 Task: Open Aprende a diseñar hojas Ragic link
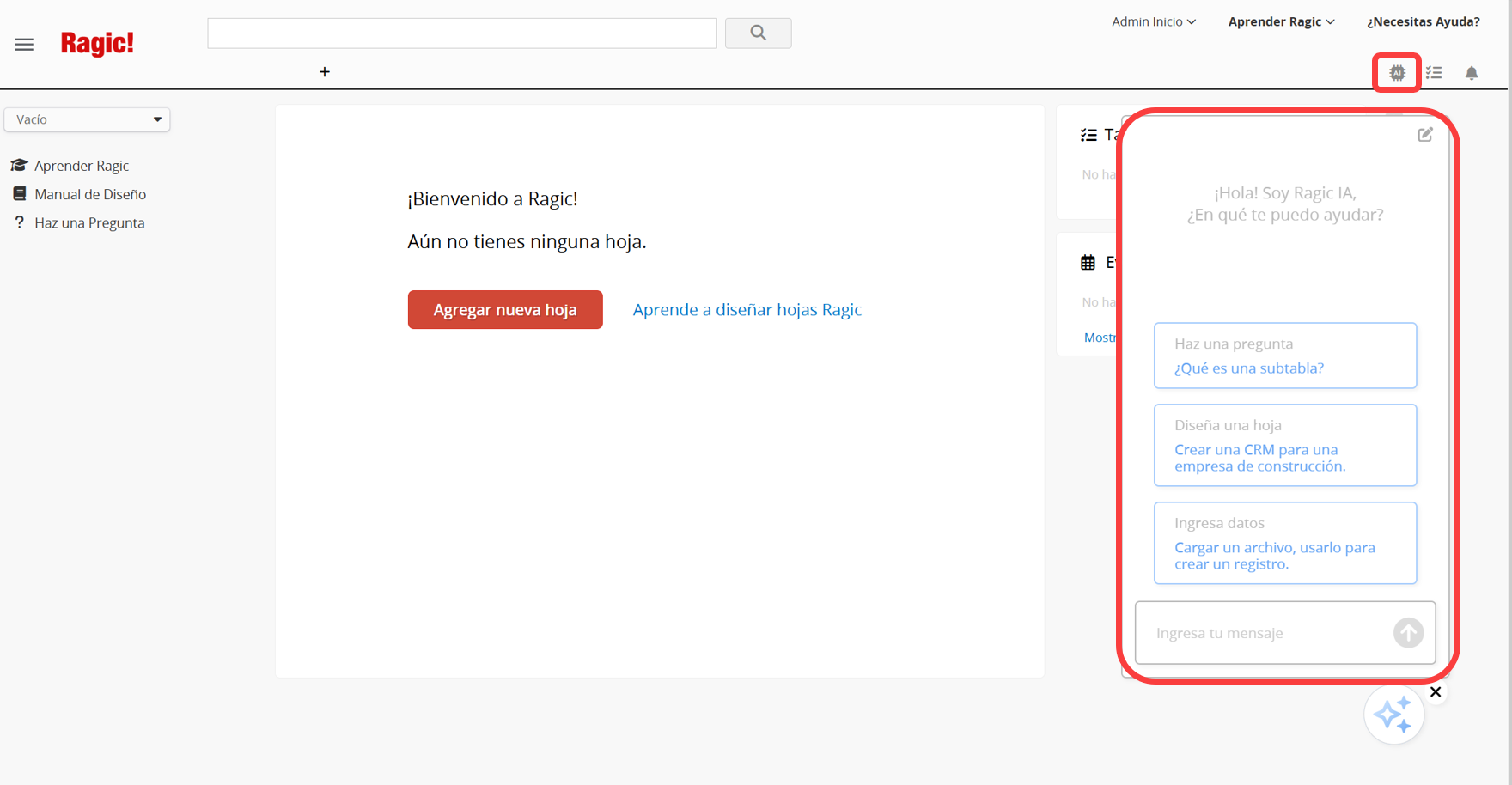pyautogui.click(x=747, y=309)
